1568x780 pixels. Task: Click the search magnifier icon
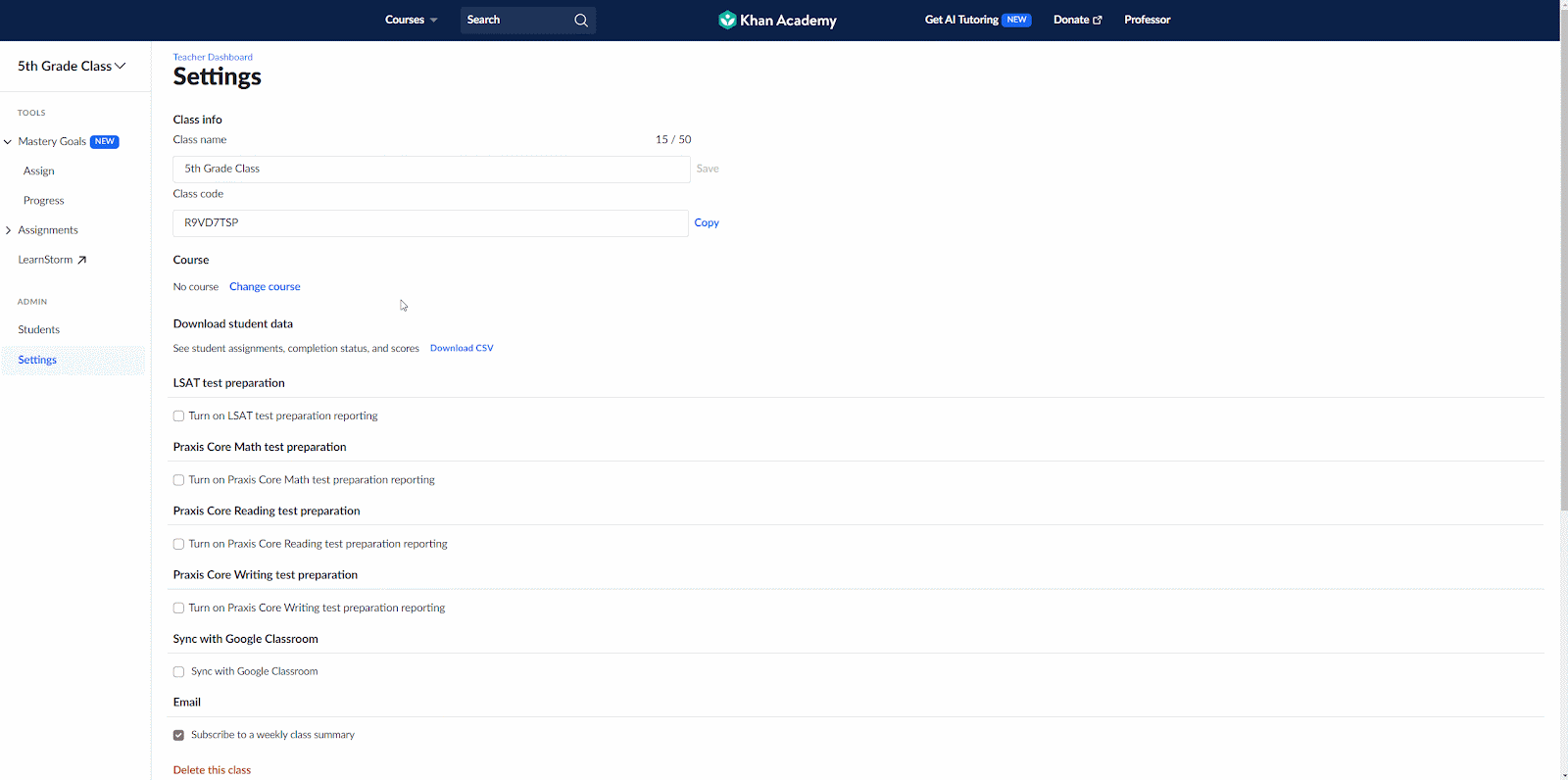point(581,21)
